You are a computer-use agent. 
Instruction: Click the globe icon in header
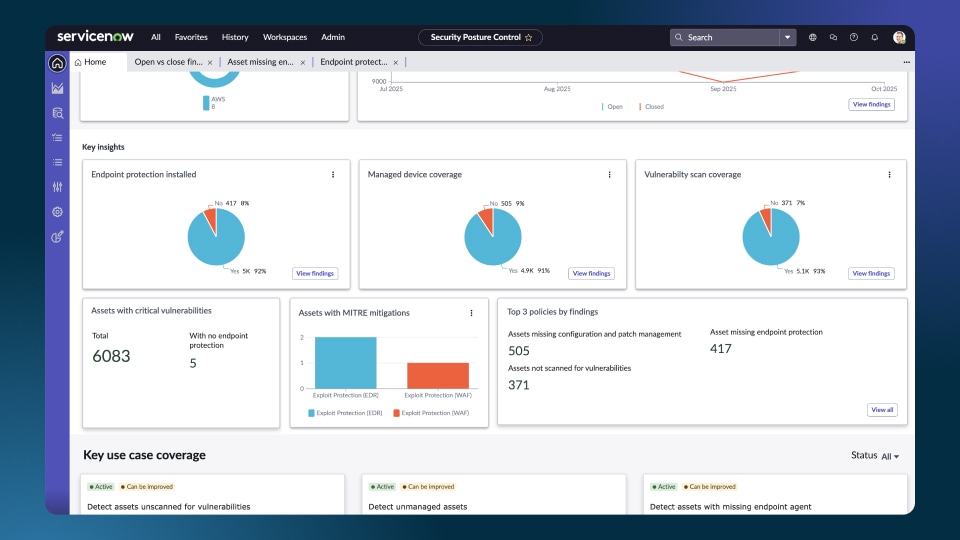pyautogui.click(x=812, y=37)
